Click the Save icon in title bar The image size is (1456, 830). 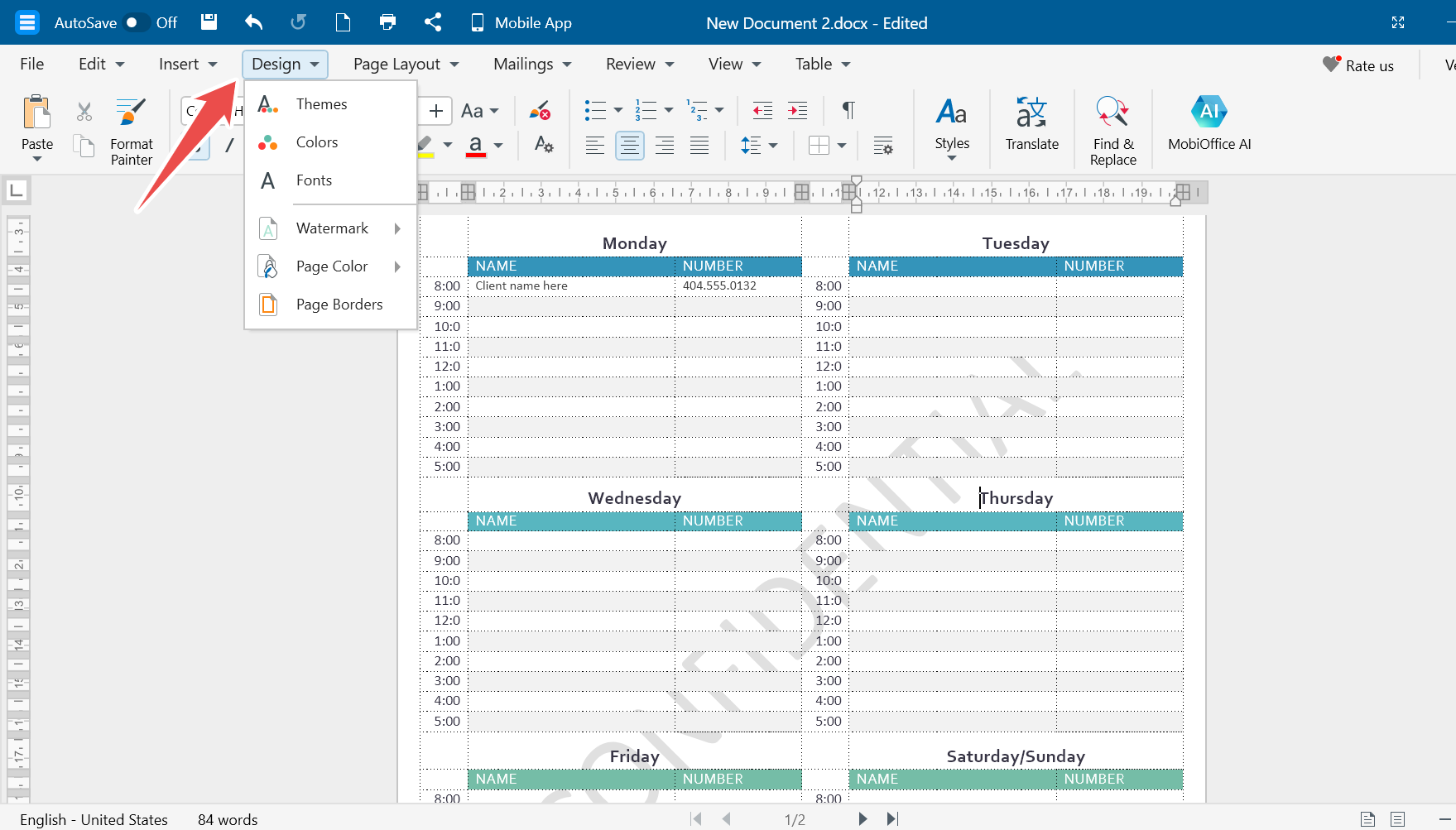209,22
